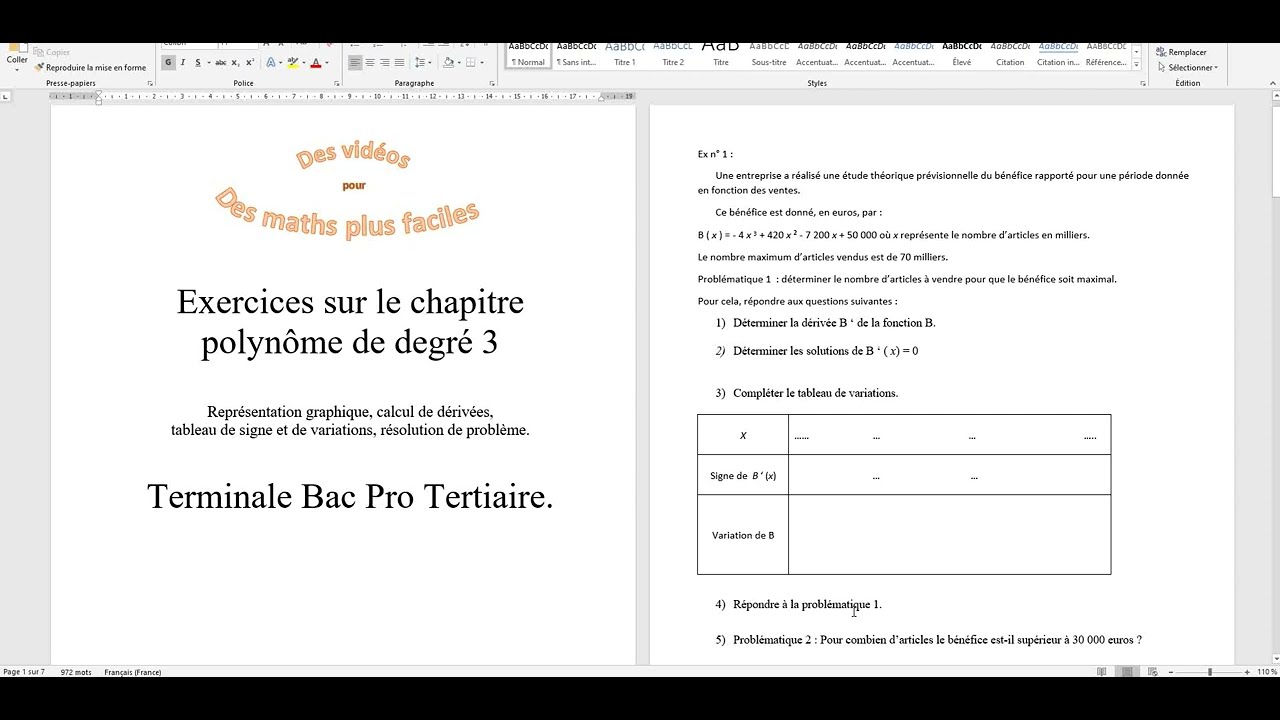The image size is (1280, 720).
Task: Open borders dropdown arrow
Action: point(482,62)
